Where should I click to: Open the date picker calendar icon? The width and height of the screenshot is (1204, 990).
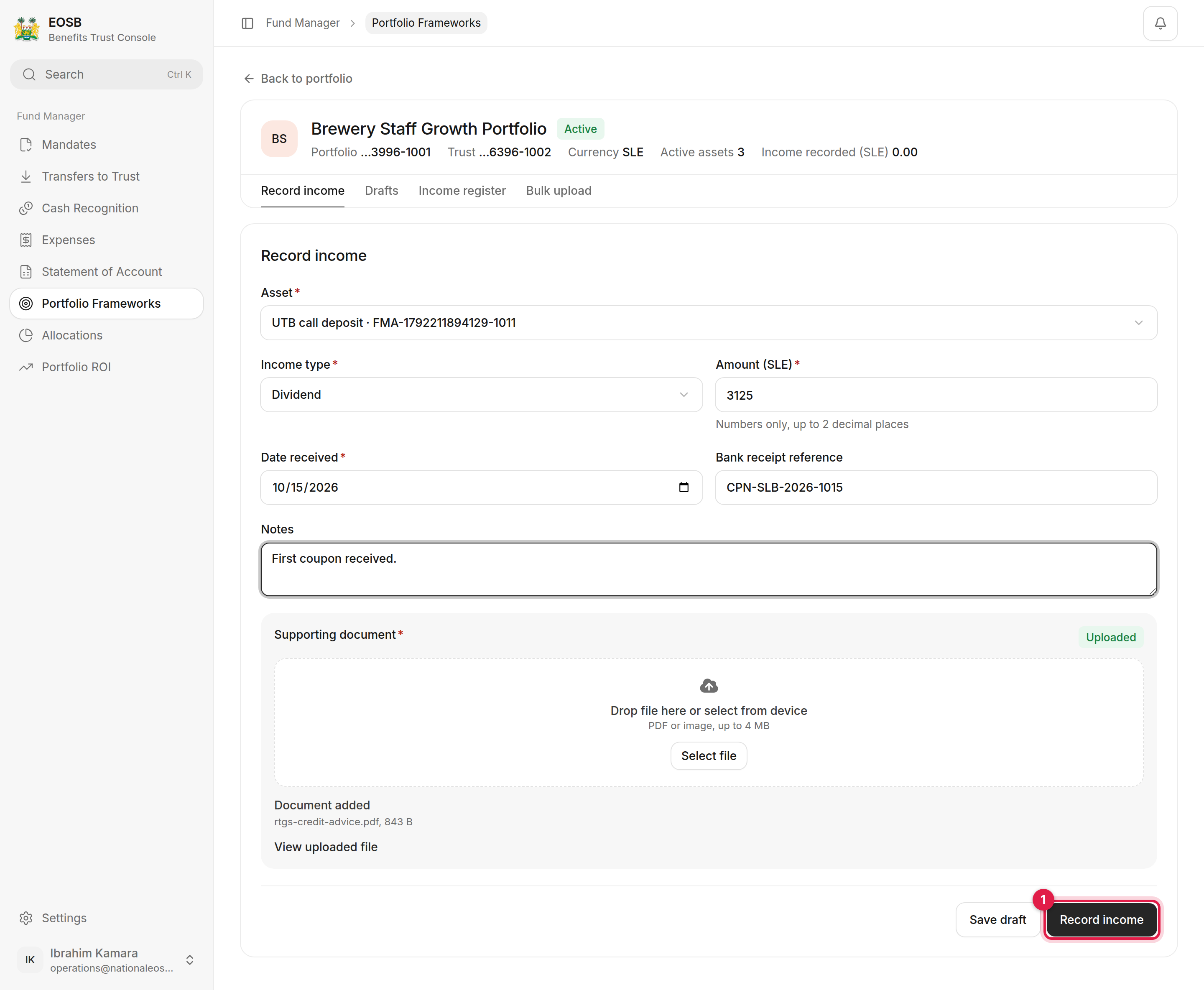pyautogui.click(x=684, y=487)
